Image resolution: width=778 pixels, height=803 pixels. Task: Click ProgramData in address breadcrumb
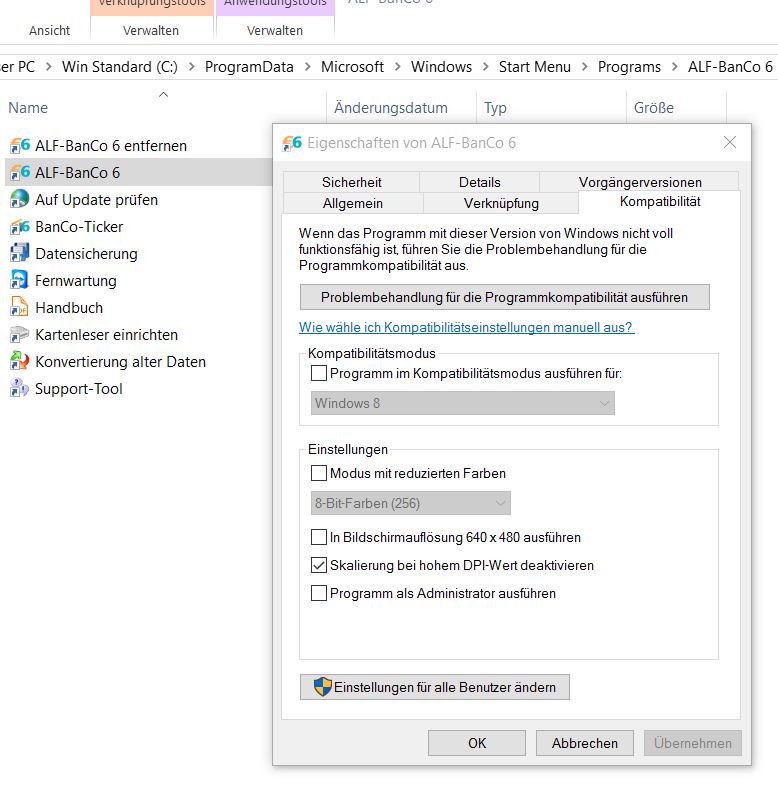249,67
